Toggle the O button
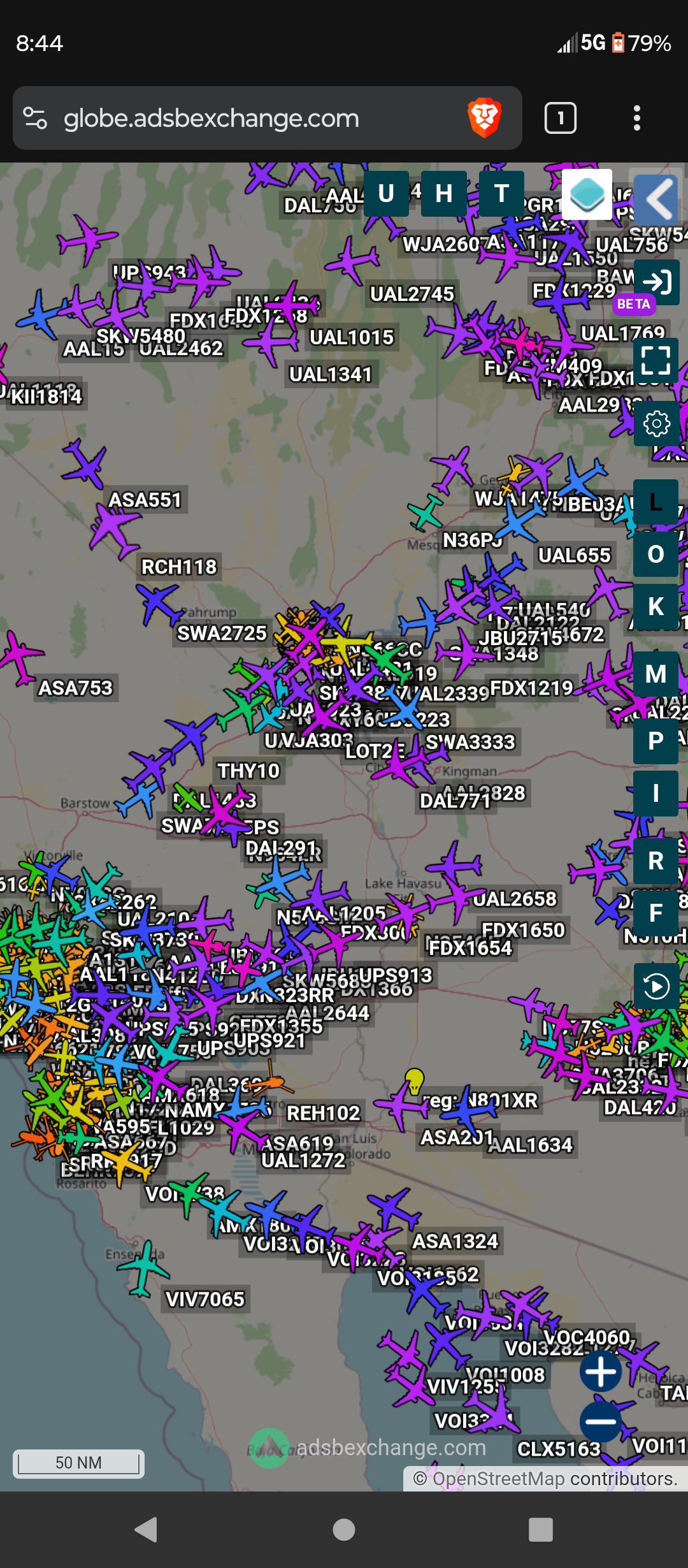 656,554
